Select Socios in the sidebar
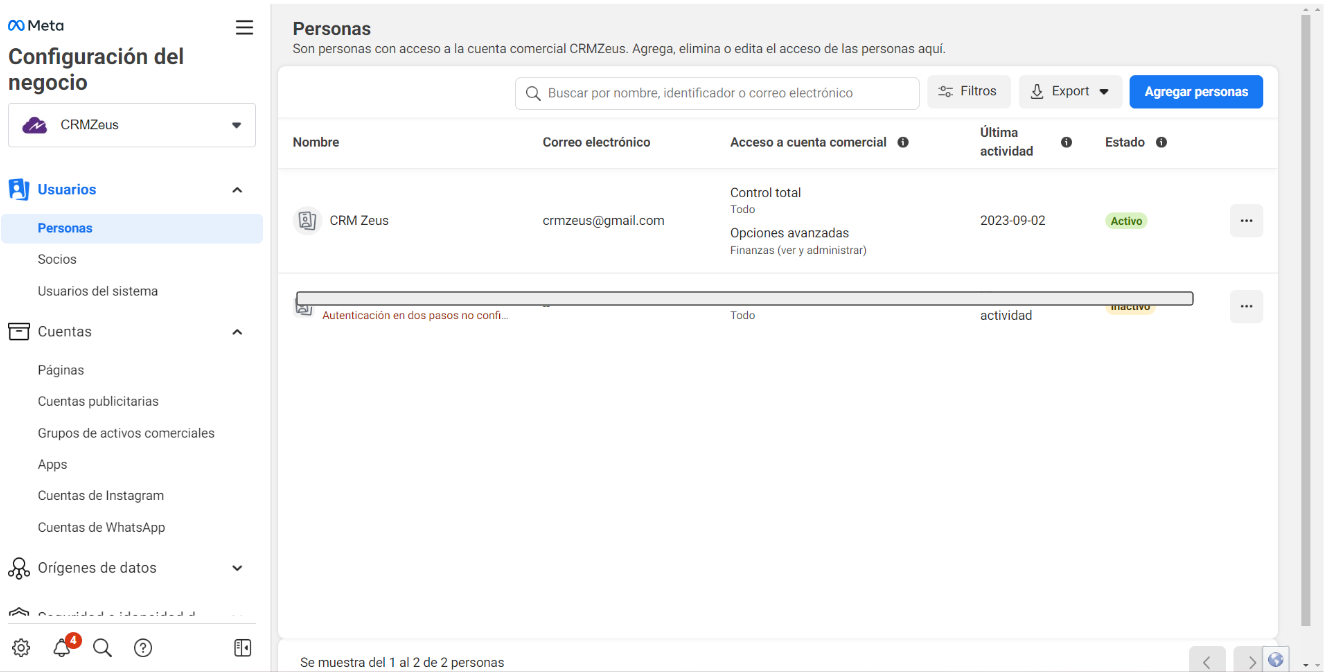Viewport: 1326px width, 672px height. tap(57, 259)
